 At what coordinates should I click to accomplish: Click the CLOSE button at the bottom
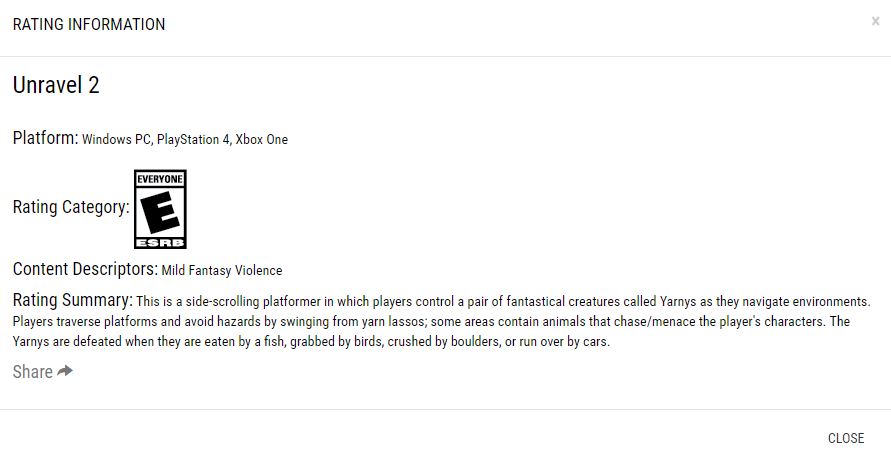tap(846, 438)
